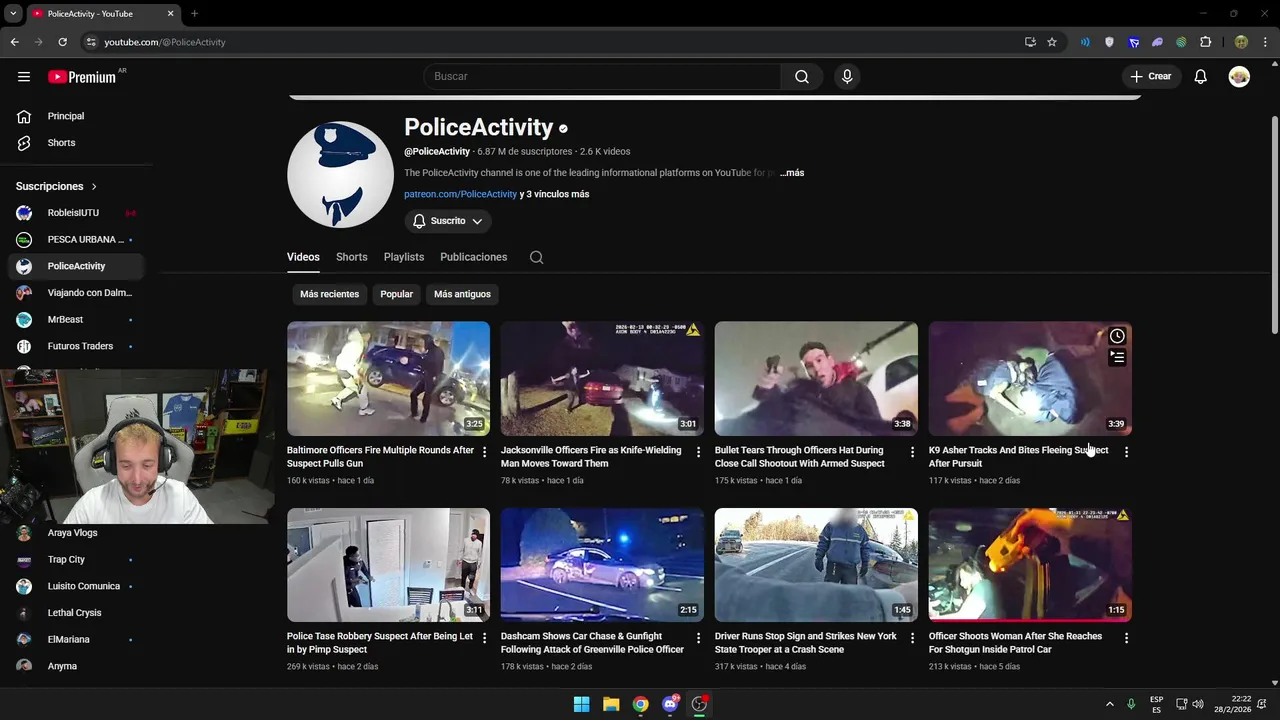Open Jacksonville Officers Fire video thumbnail
This screenshot has height=720, width=1280.
tap(602, 378)
